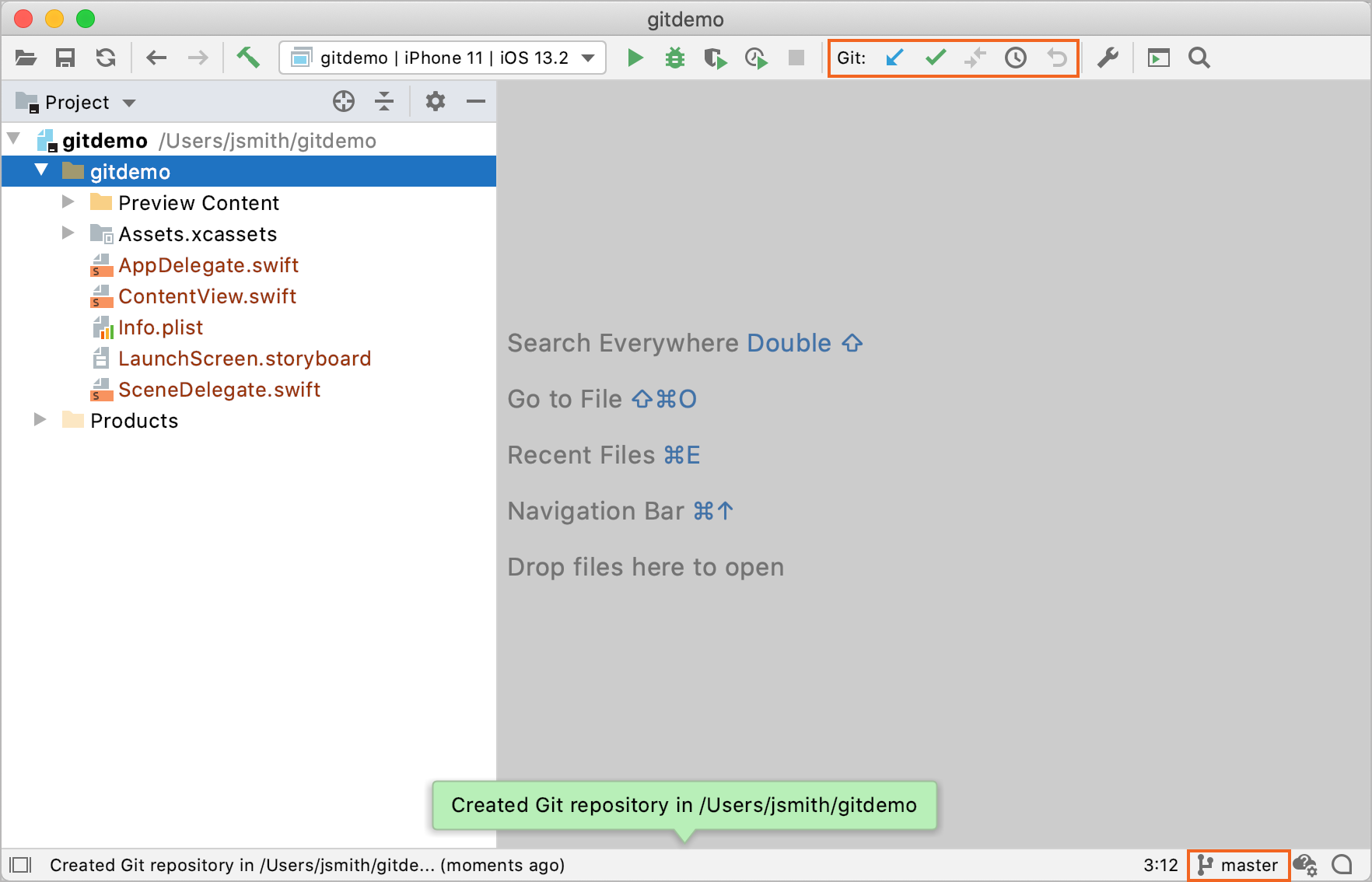This screenshot has height=882, width=1372.
Task: Hide the Project panel with the minus icon
Action: [476, 101]
